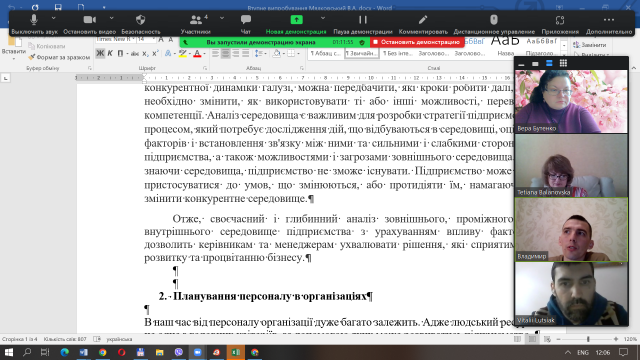The image size is (640, 360).
Task: Minimize the Zoom video panel
Action: pos(521,64)
